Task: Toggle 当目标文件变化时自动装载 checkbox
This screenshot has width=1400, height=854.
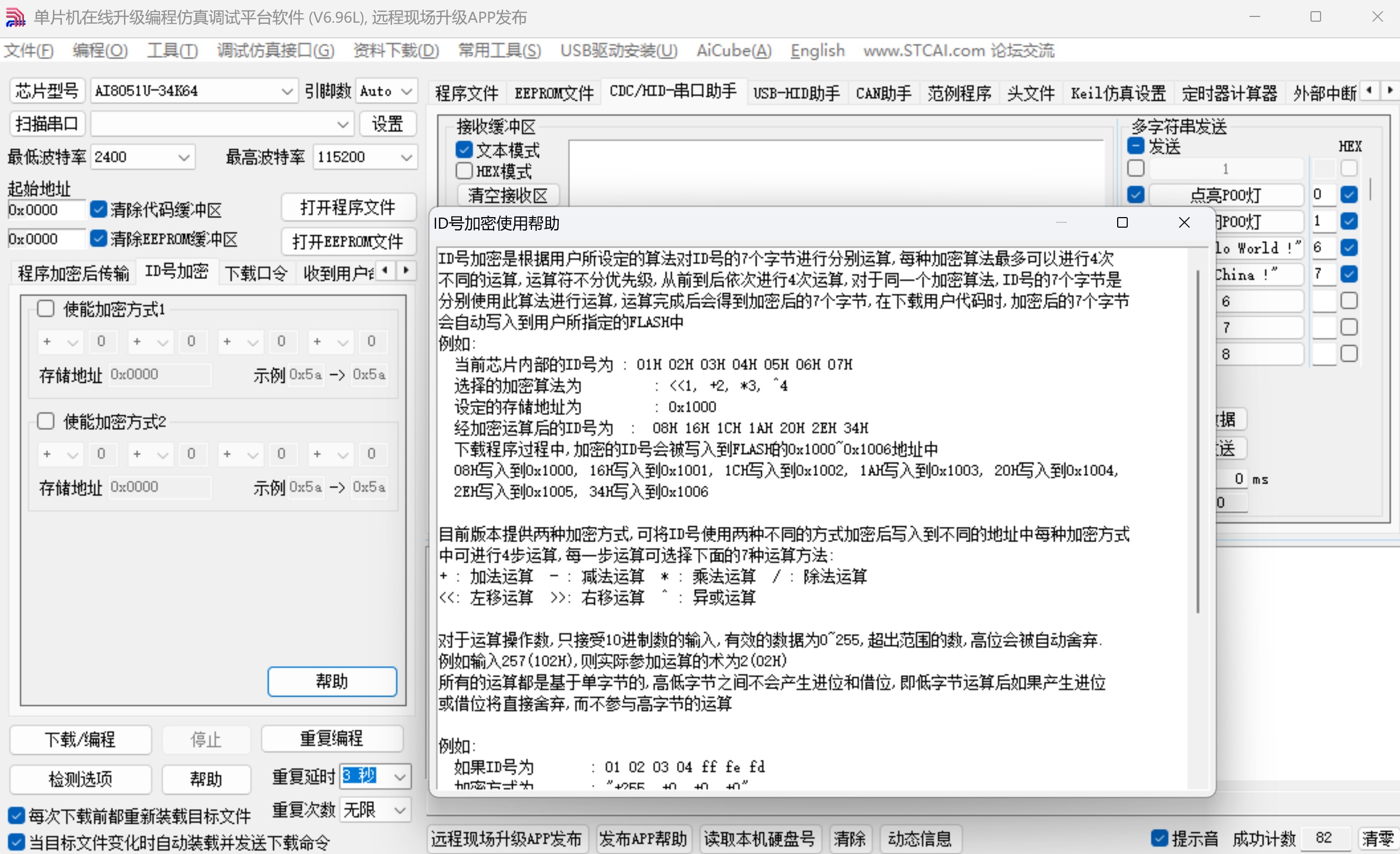Action: pos(16,842)
